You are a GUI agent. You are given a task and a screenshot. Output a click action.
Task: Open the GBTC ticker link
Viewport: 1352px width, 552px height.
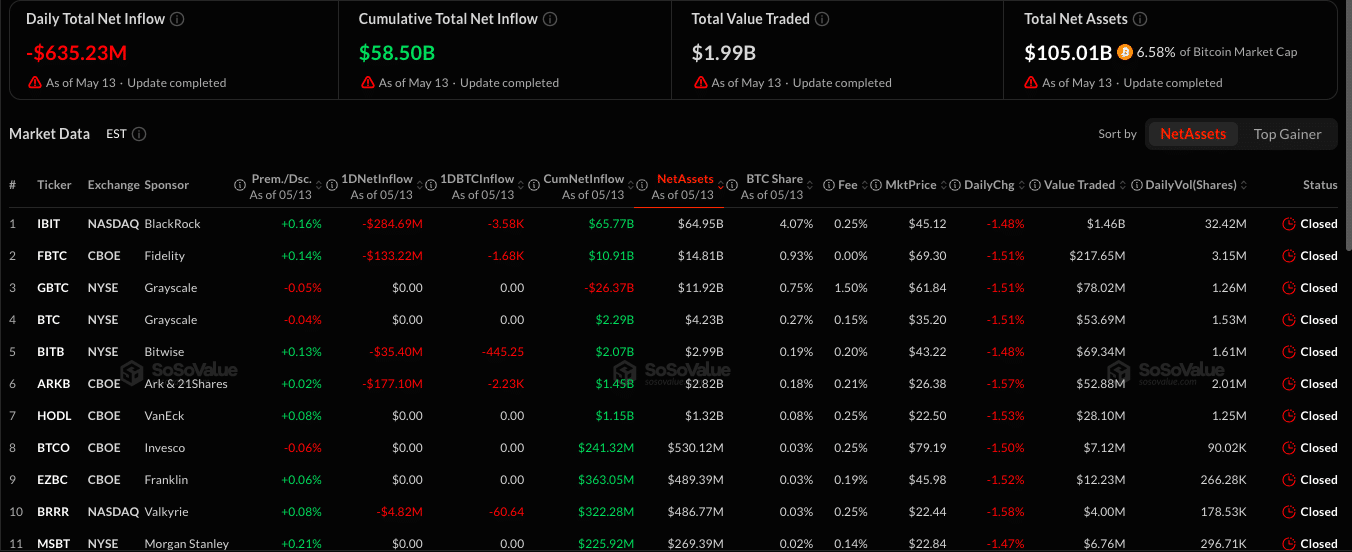point(53,288)
